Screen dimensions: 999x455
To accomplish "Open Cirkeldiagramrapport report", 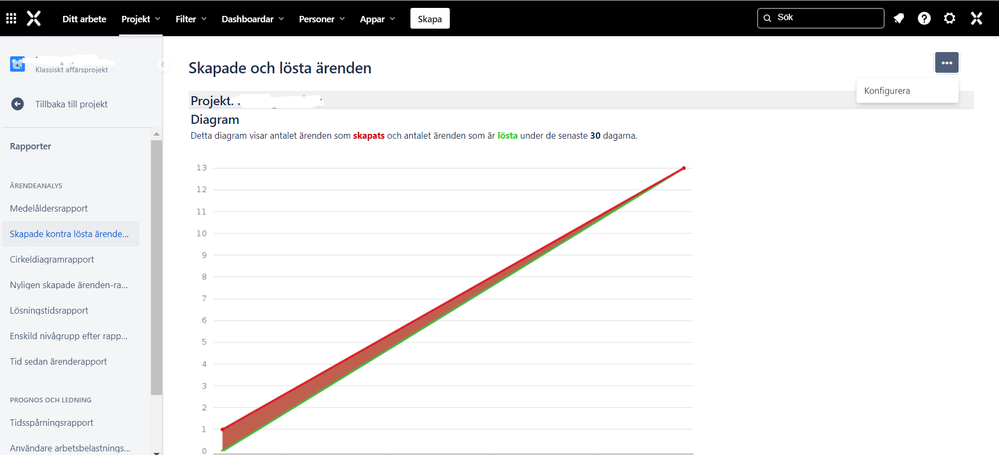I will pos(52,259).
